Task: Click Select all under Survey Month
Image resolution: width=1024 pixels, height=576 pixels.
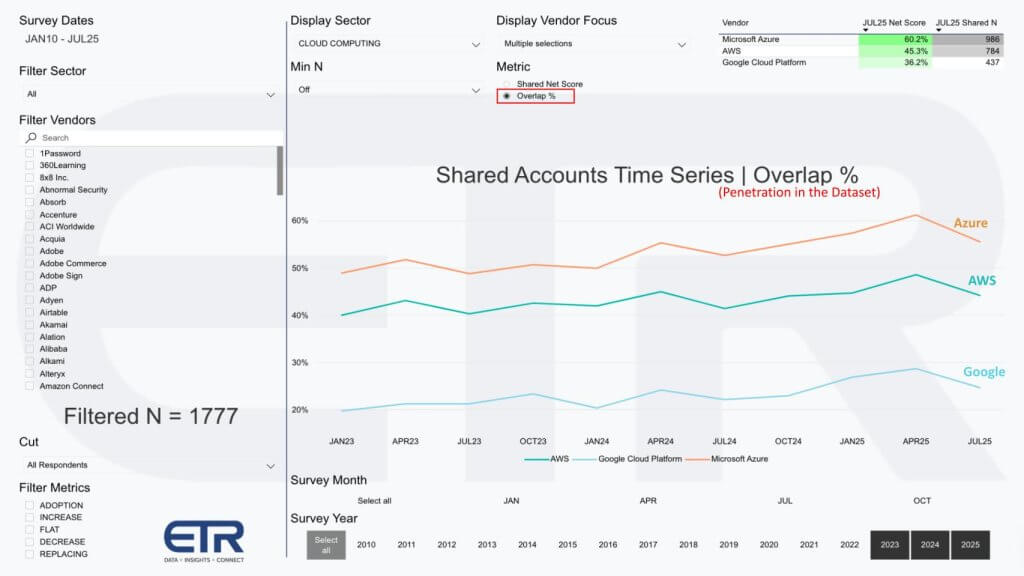Action: pos(374,501)
